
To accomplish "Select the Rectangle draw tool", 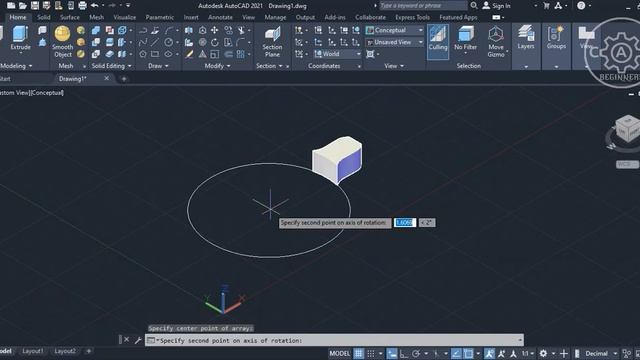I will point(155,54).
